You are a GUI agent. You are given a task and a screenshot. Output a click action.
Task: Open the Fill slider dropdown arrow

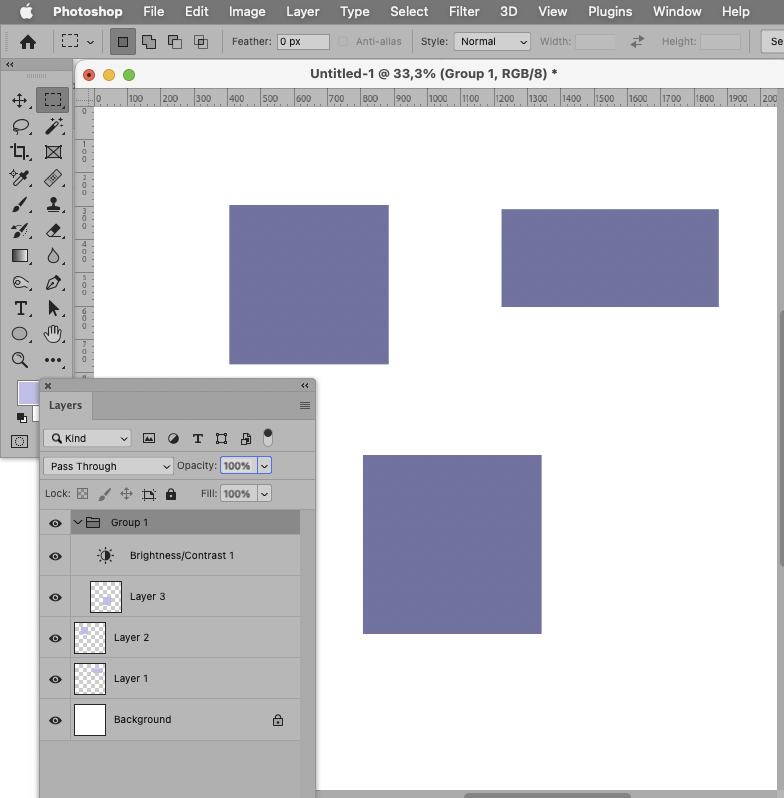click(264, 494)
